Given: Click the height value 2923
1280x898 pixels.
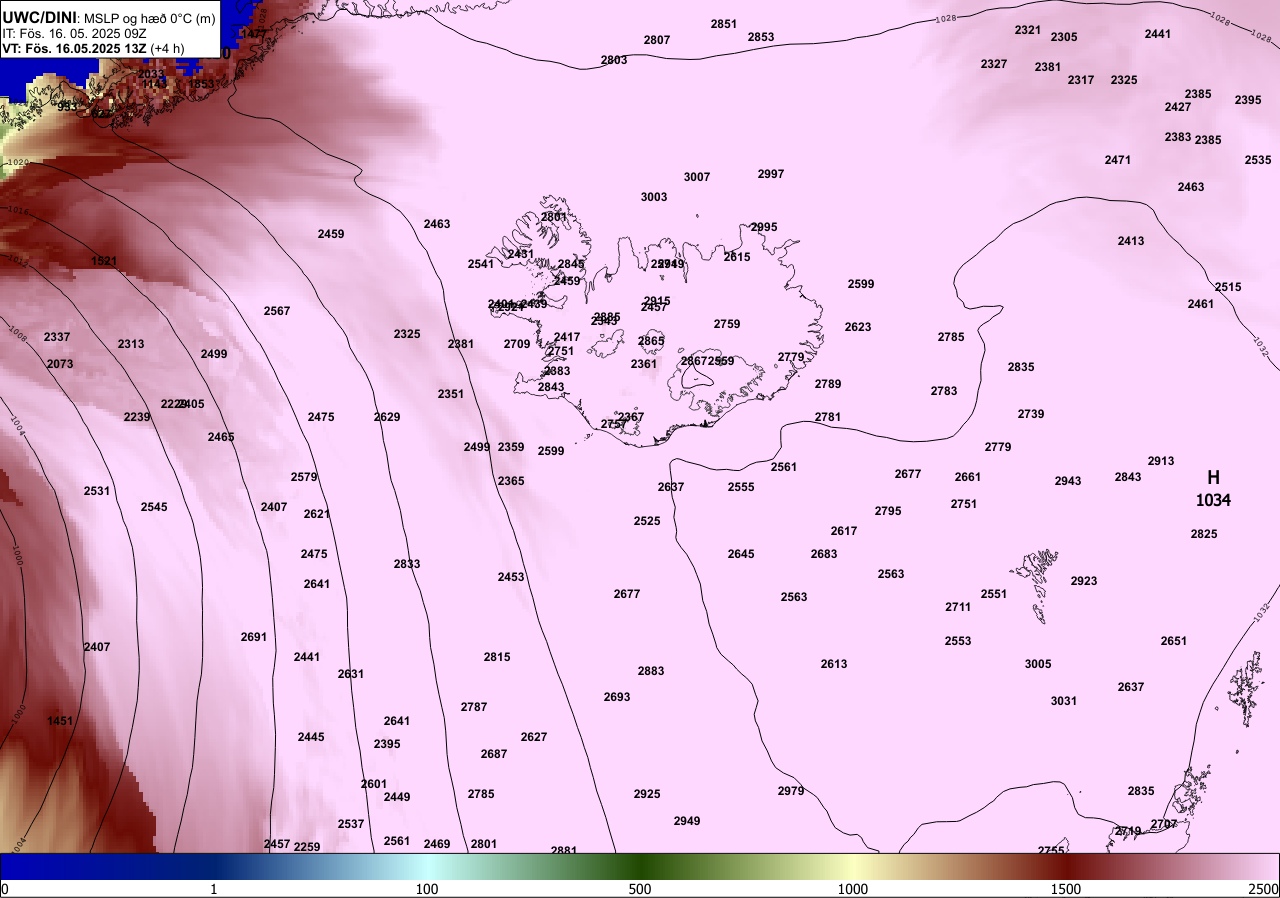Looking at the screenshot, I should [x=1084, y=581].
